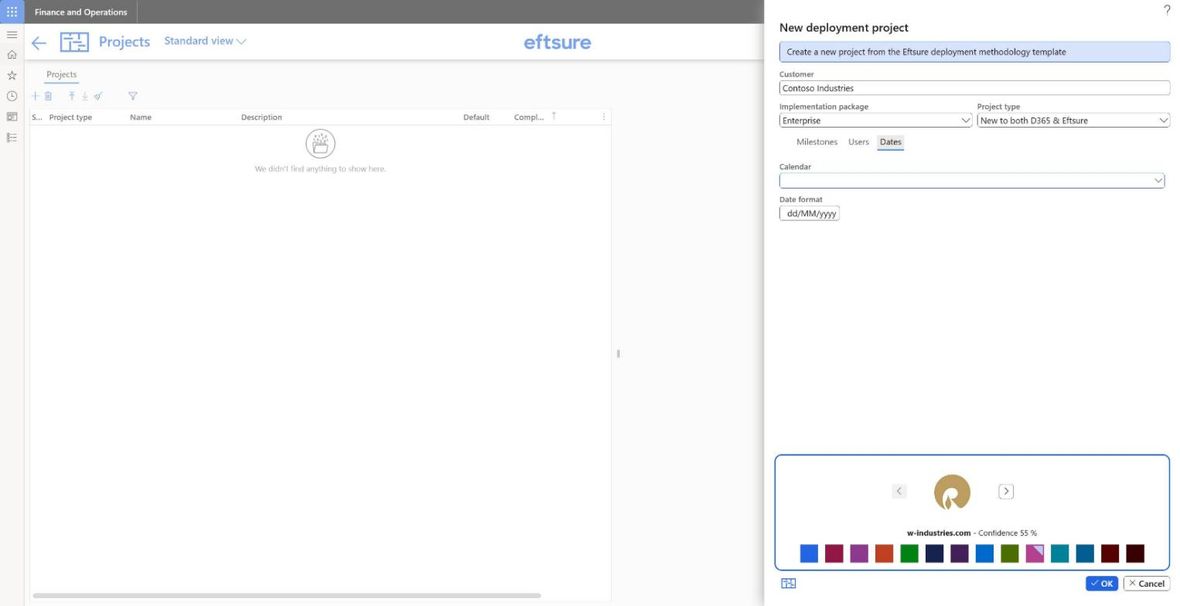Screen dimensions: 1180x606
Task: Click the Customer input field
Action: tap(975, 88)
